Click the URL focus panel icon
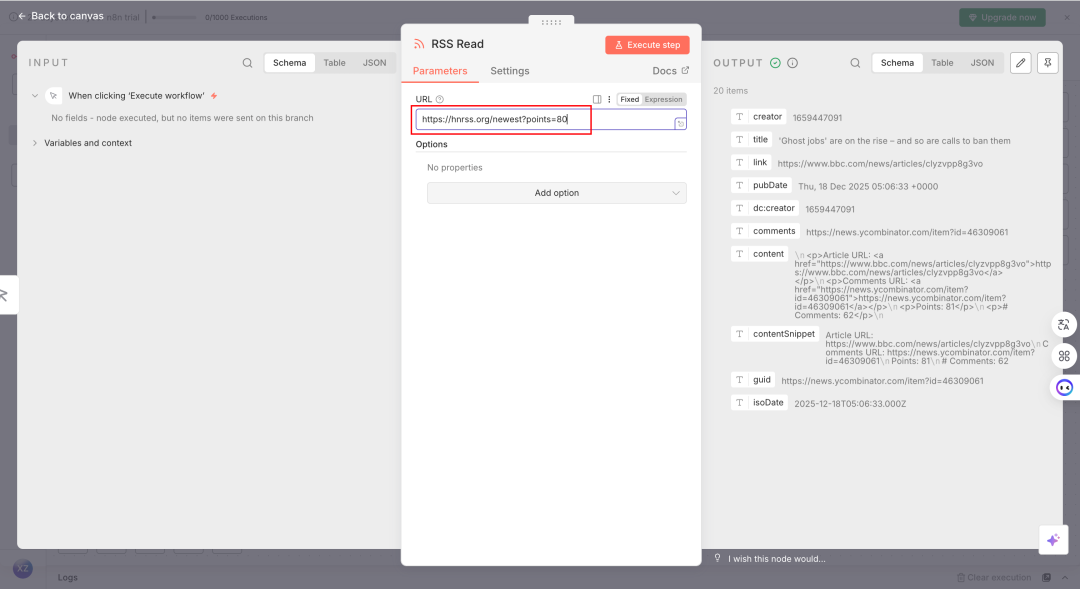The image size is (1080, 589). pos(596,99)
